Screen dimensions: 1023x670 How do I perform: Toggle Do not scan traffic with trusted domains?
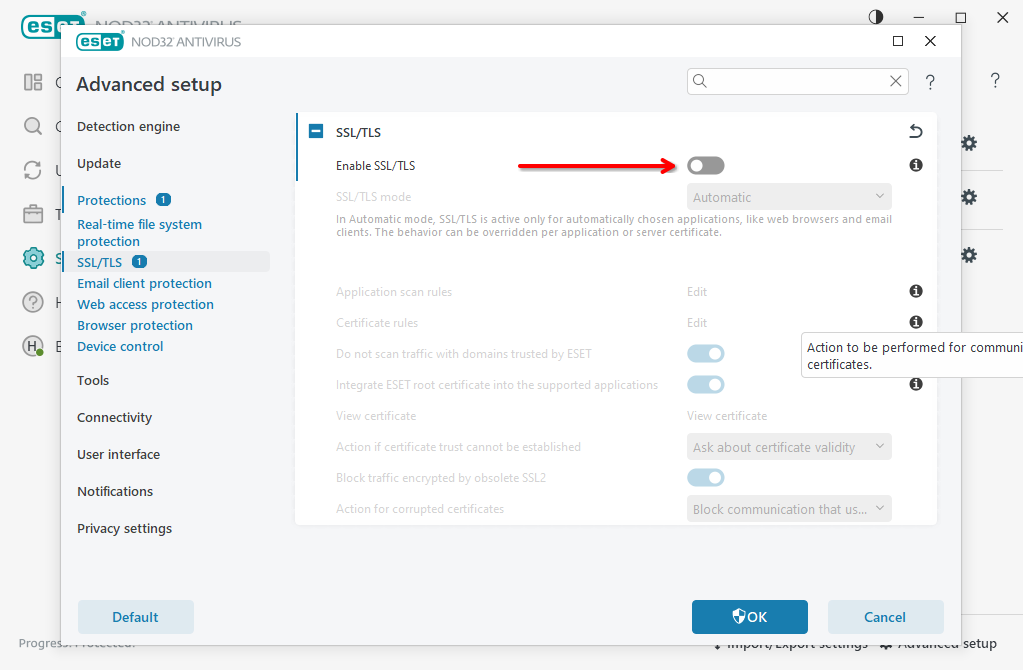[x=705, y=354]
